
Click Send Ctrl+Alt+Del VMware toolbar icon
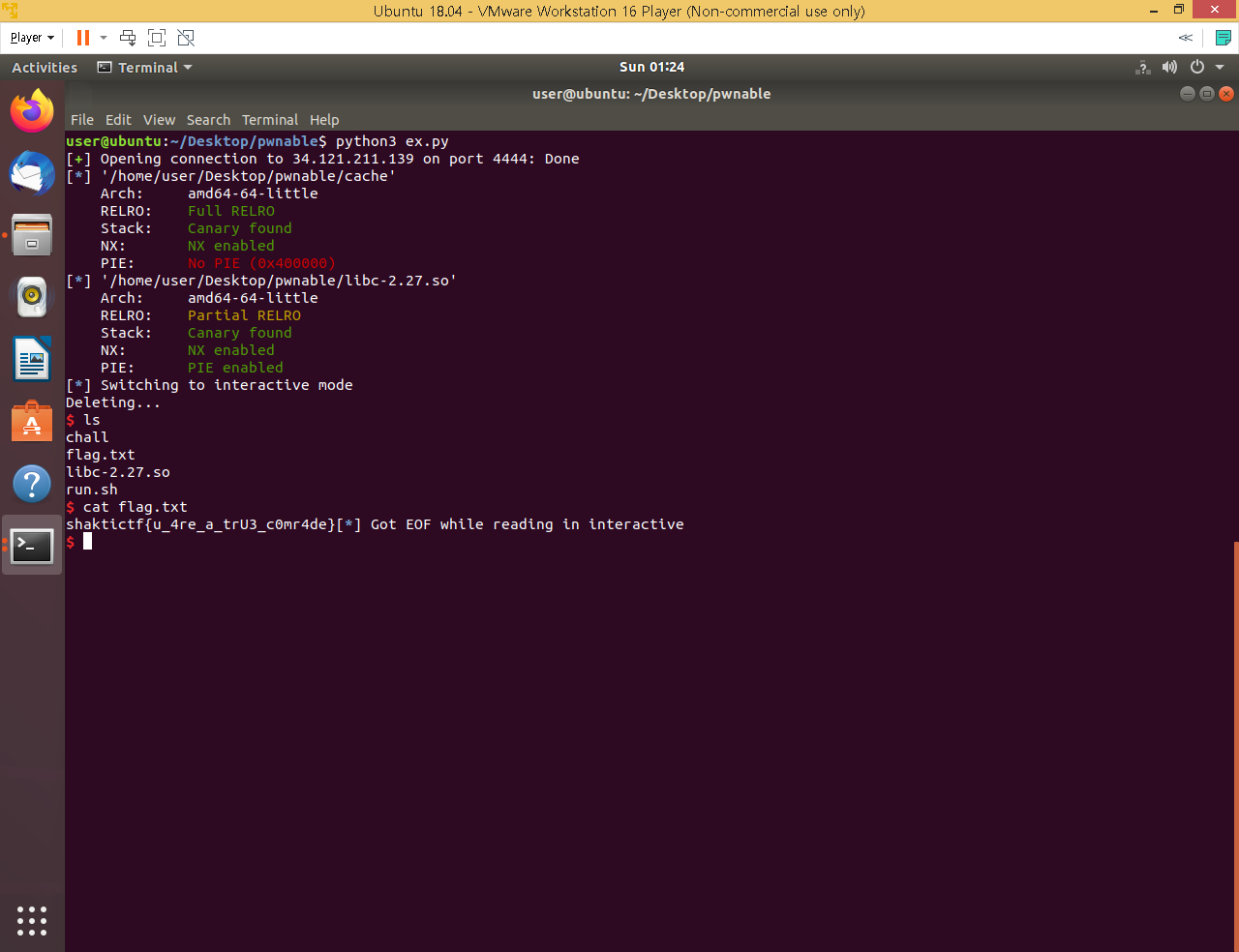pyautogui.click(x=128, y=38)
